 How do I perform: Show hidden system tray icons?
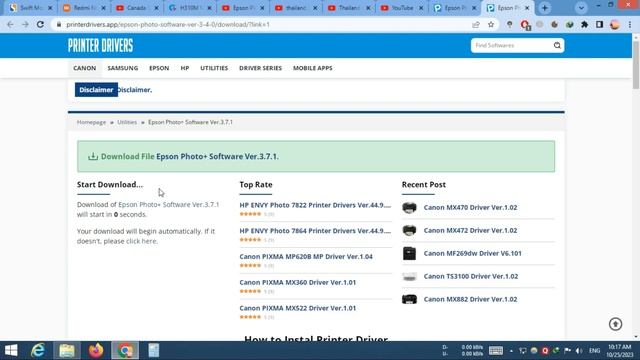(511, 351)
